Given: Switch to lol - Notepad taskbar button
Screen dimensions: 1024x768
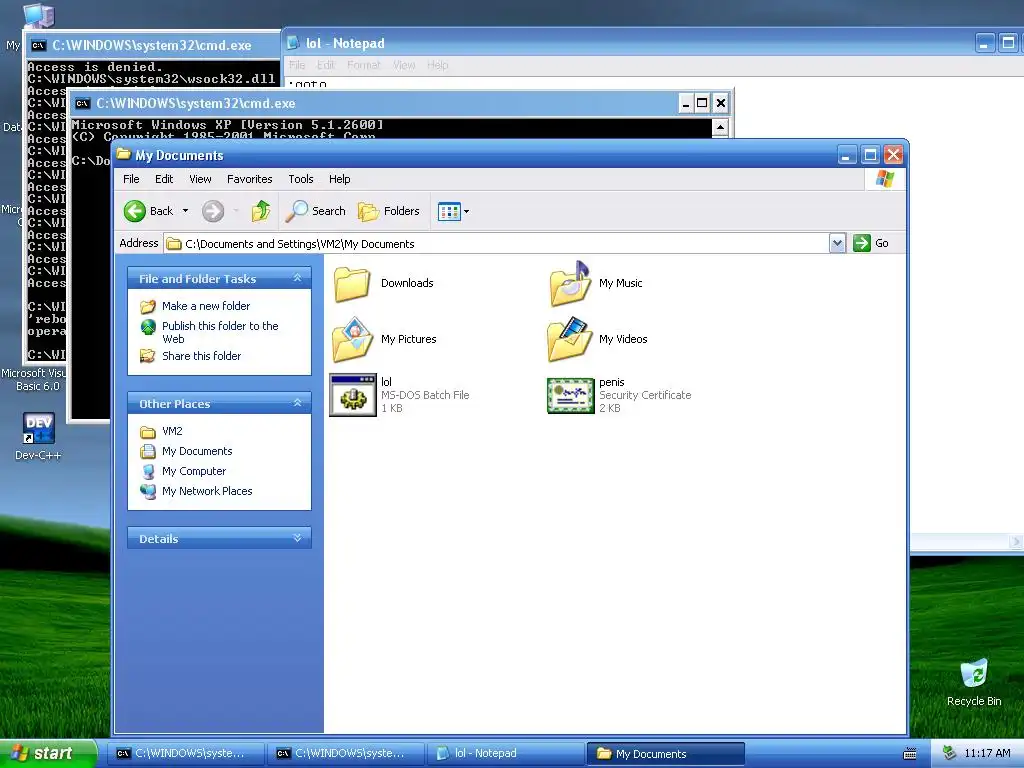Looking at the screenshot, I should [505, 754].
